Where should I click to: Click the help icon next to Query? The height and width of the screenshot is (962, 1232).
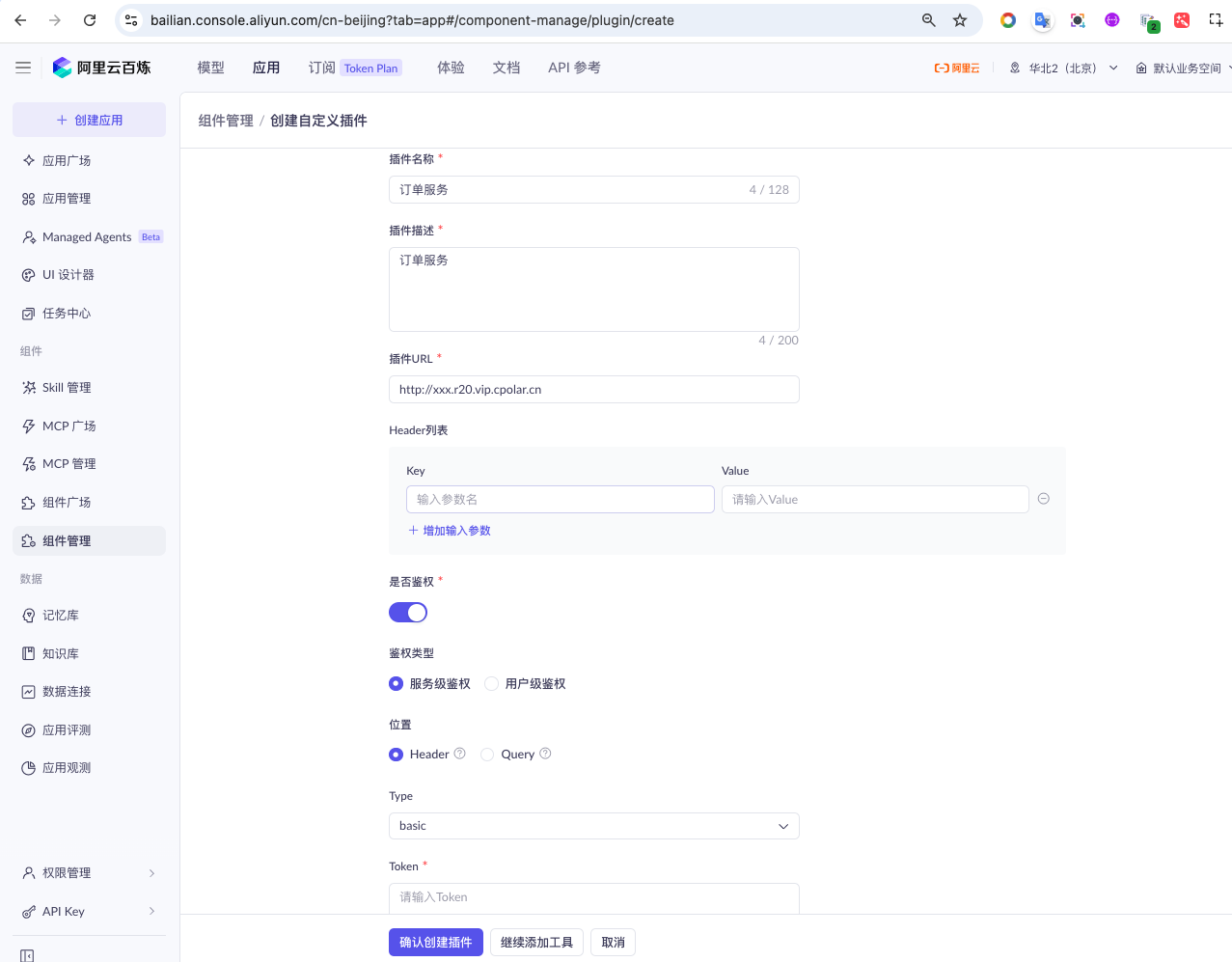click(x=545, y=754)
